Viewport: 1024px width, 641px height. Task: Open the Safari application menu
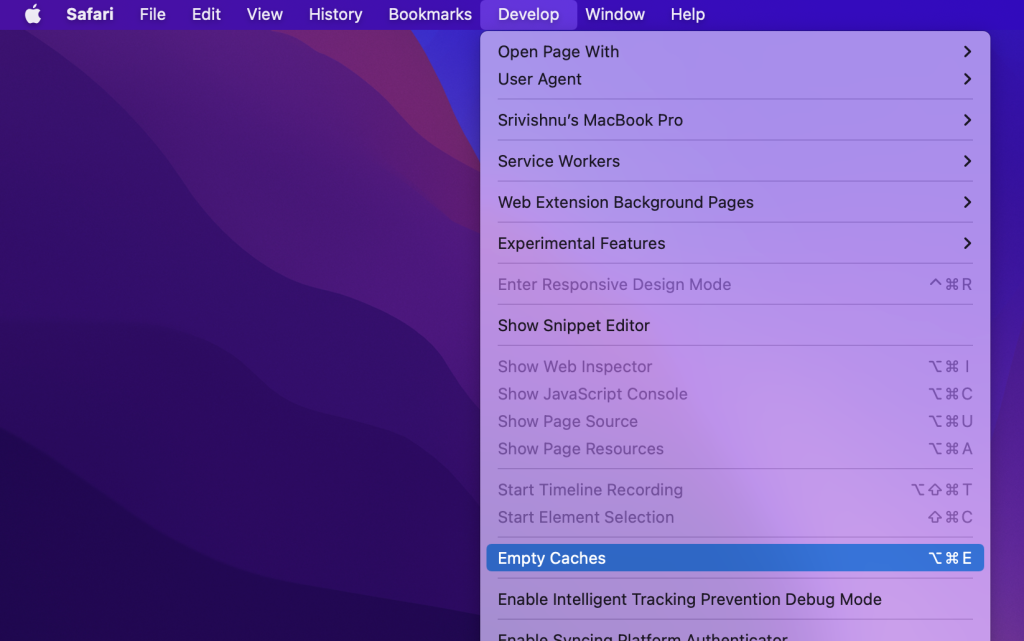89,14
